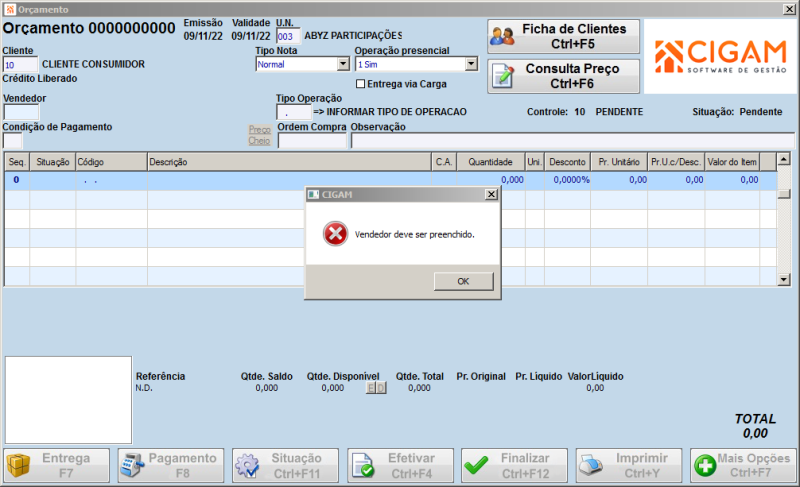Click the Finalizar green checkmark icon
The width and height of the screenshot is (800, 487).
point(476,465)
